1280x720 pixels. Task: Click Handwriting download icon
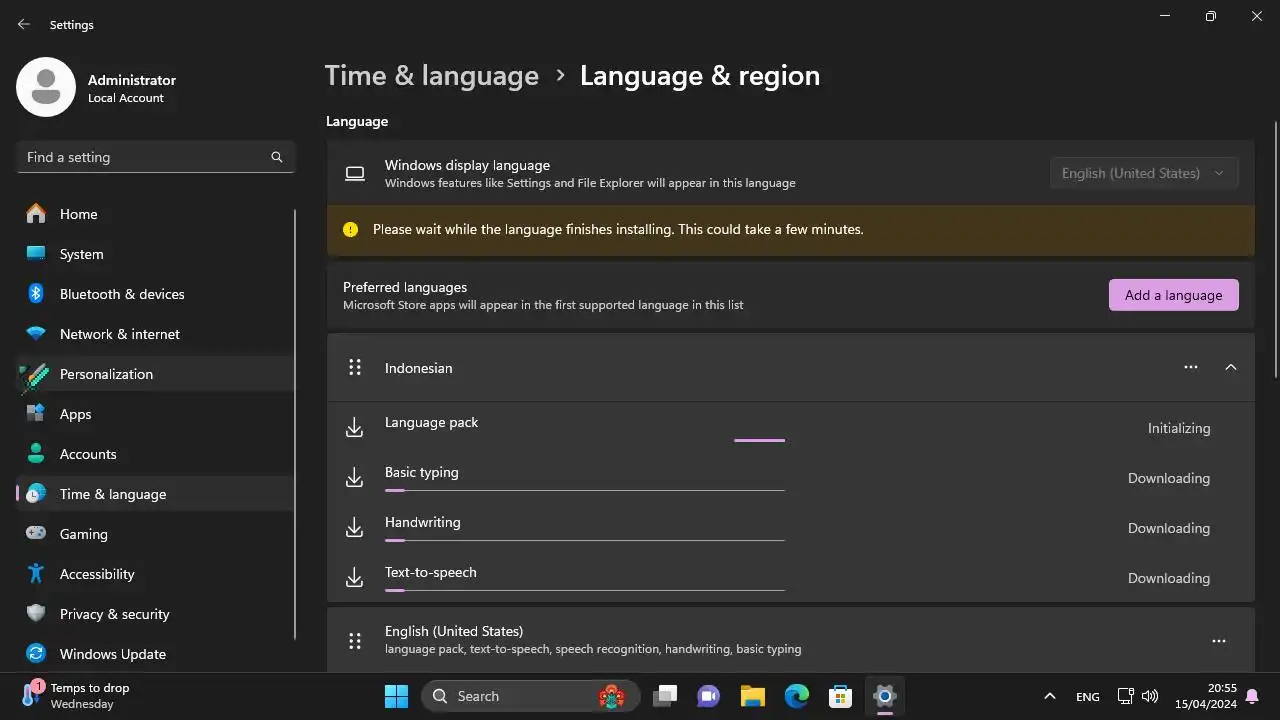[x=354, y=528]
